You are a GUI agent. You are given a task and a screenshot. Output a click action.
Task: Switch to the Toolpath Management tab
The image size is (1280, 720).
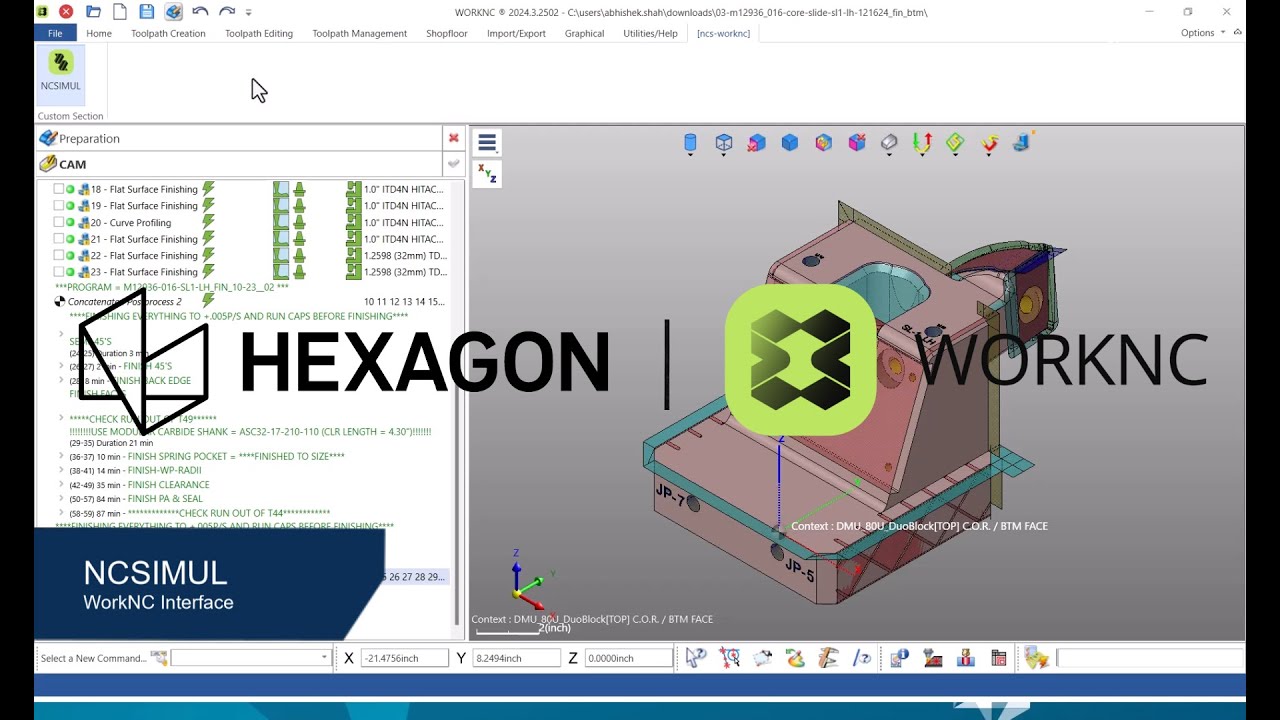360,33
